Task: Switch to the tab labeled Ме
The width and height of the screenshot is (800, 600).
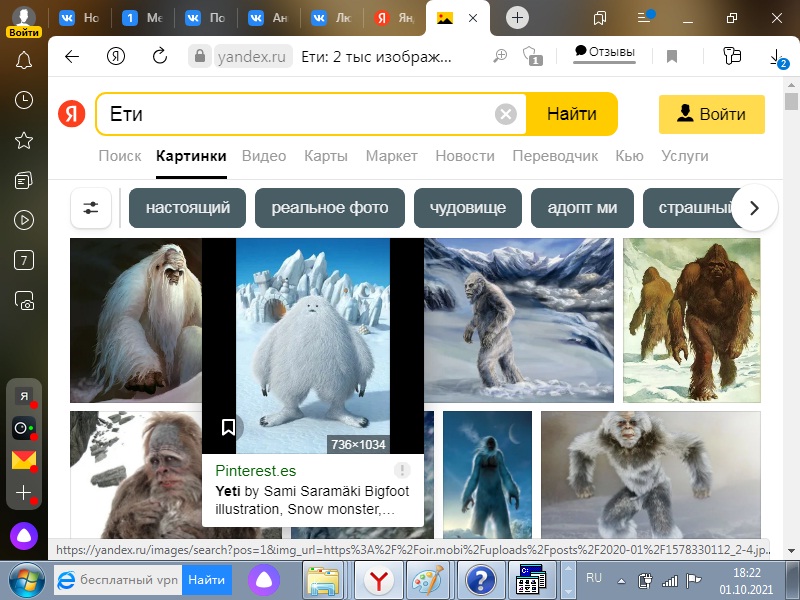Action: (x=143, y=18)
